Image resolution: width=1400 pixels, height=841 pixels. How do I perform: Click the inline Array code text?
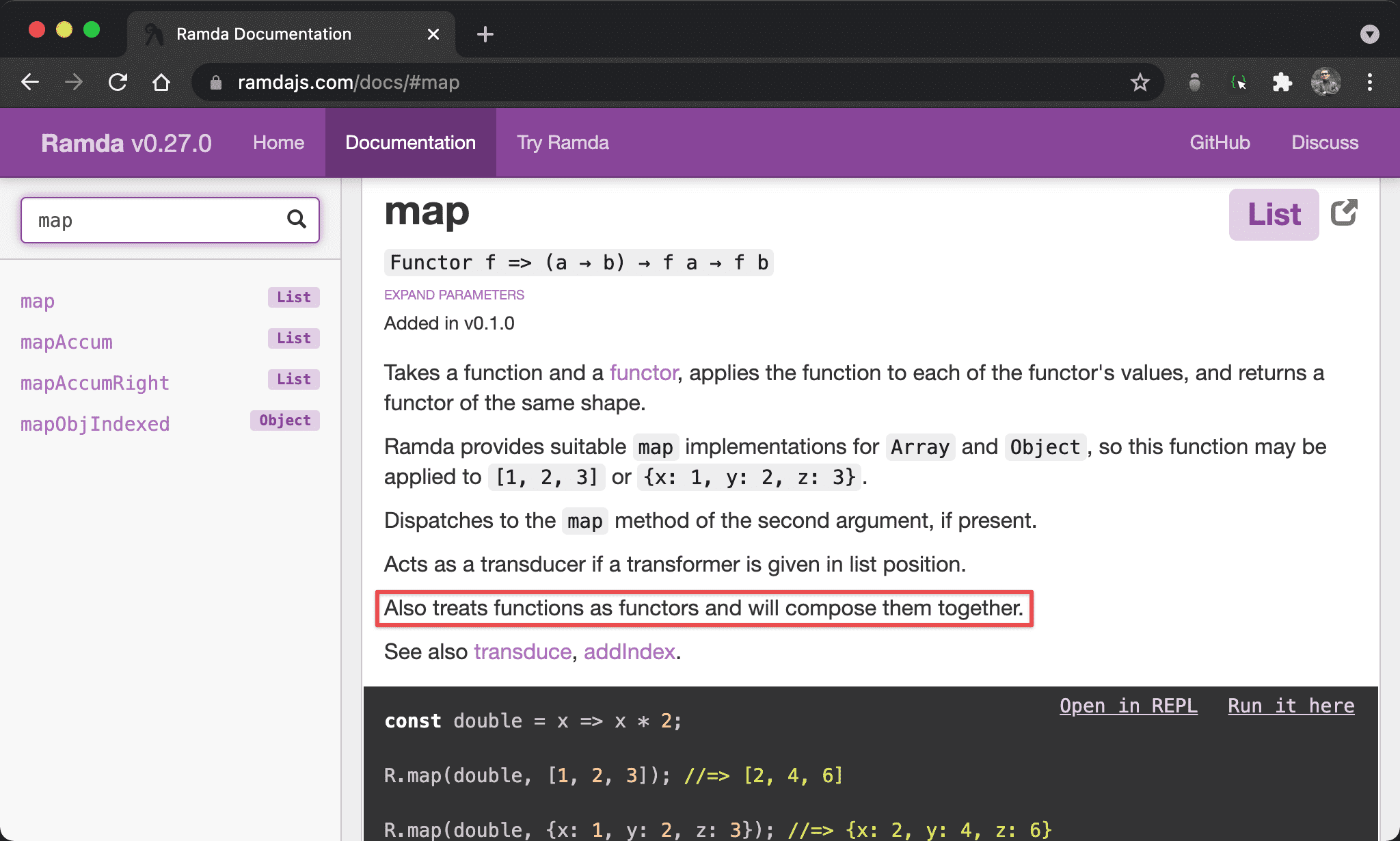pyautogui.click(x=920, y=447)
